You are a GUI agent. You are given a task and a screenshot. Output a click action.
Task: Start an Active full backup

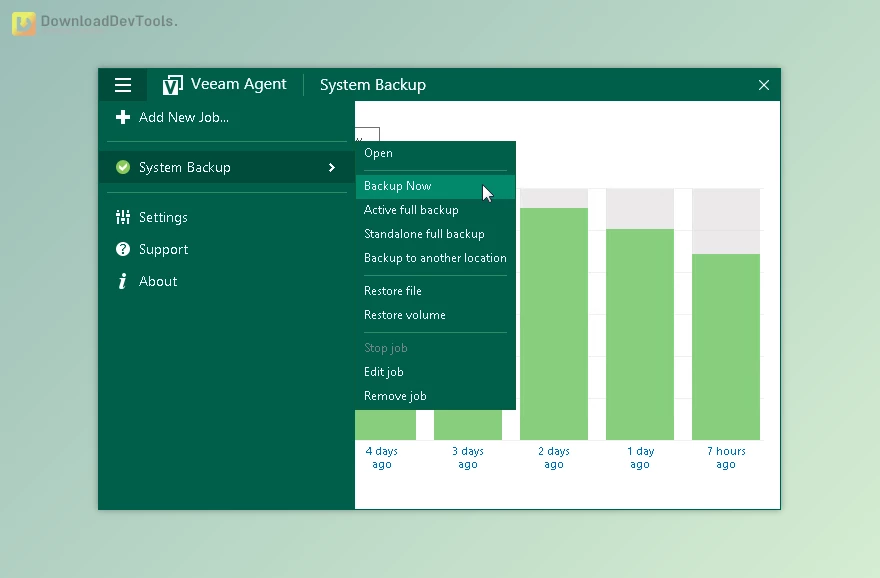tap(411, 210)
